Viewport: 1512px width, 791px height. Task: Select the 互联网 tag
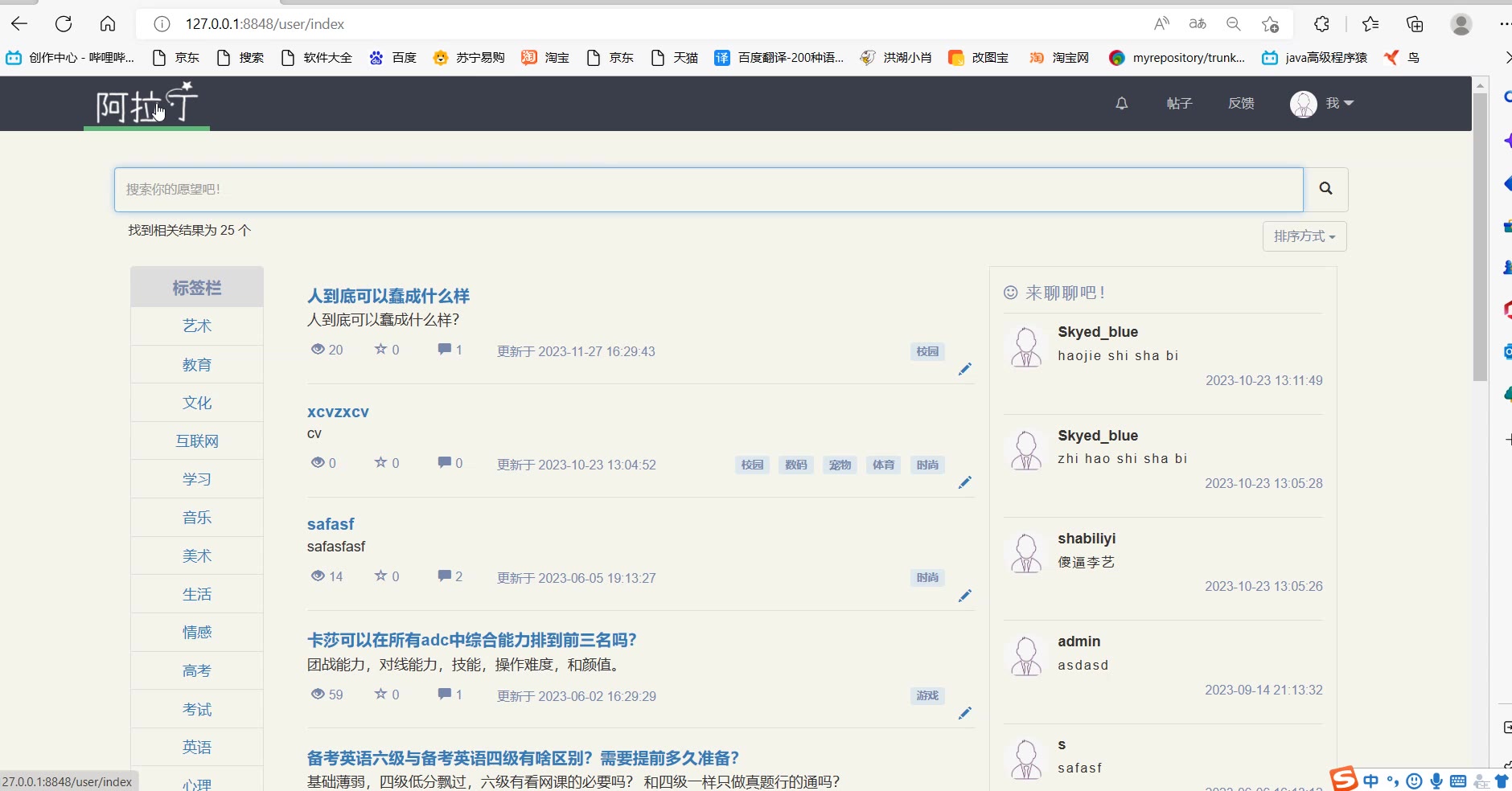coord(197,441)
